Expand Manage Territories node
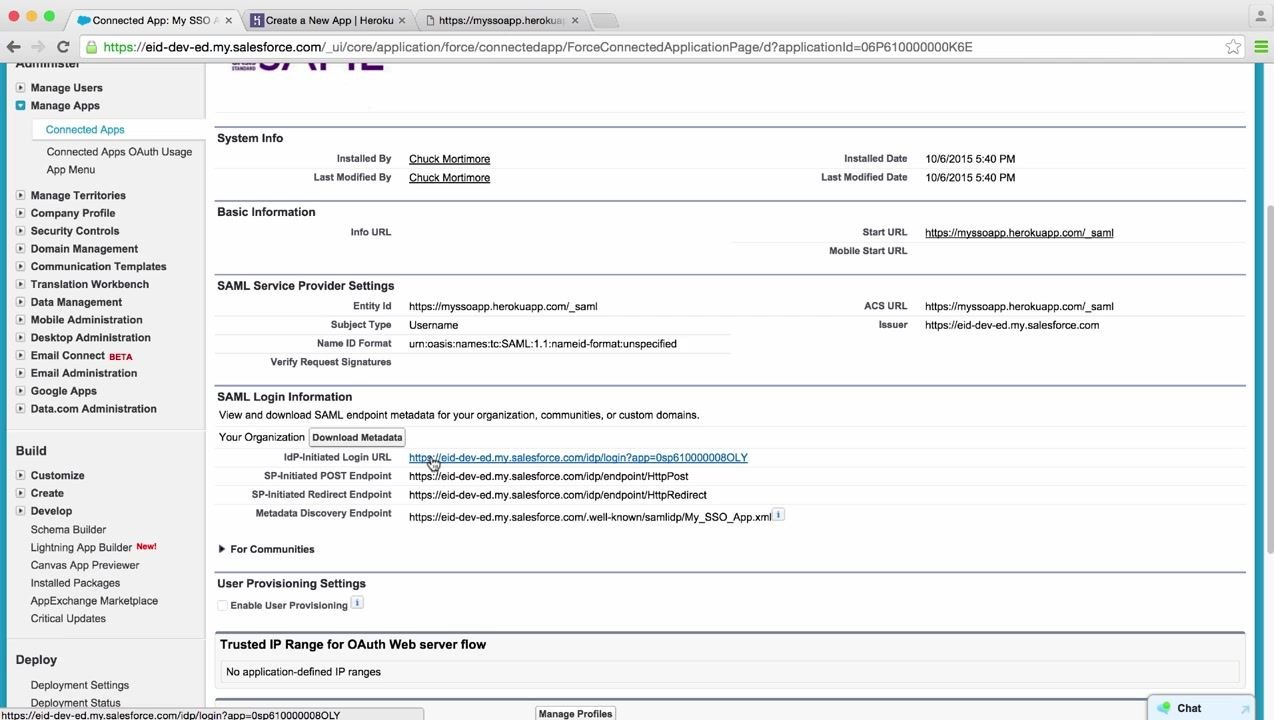This screenshot has width=1274, height=720. coord(20,195)
